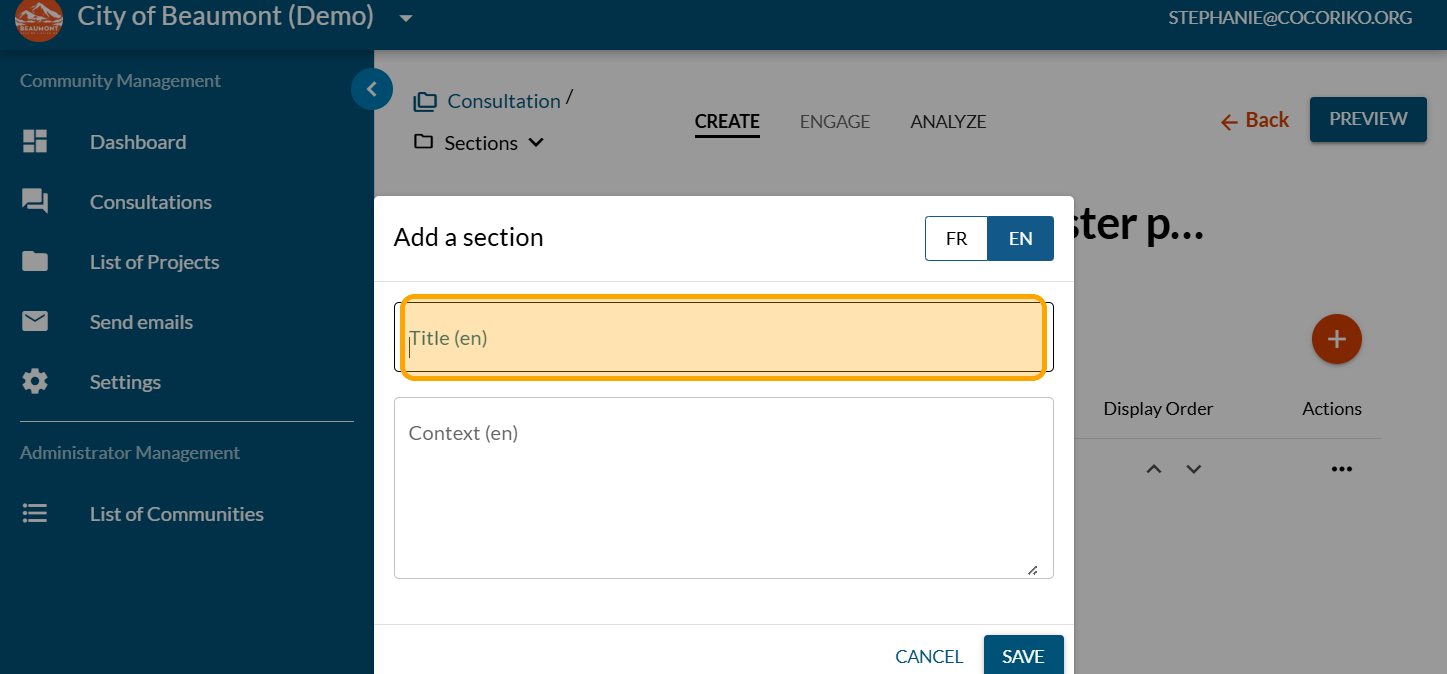Click the Consultations chat bubble icon

coord(35,202)
